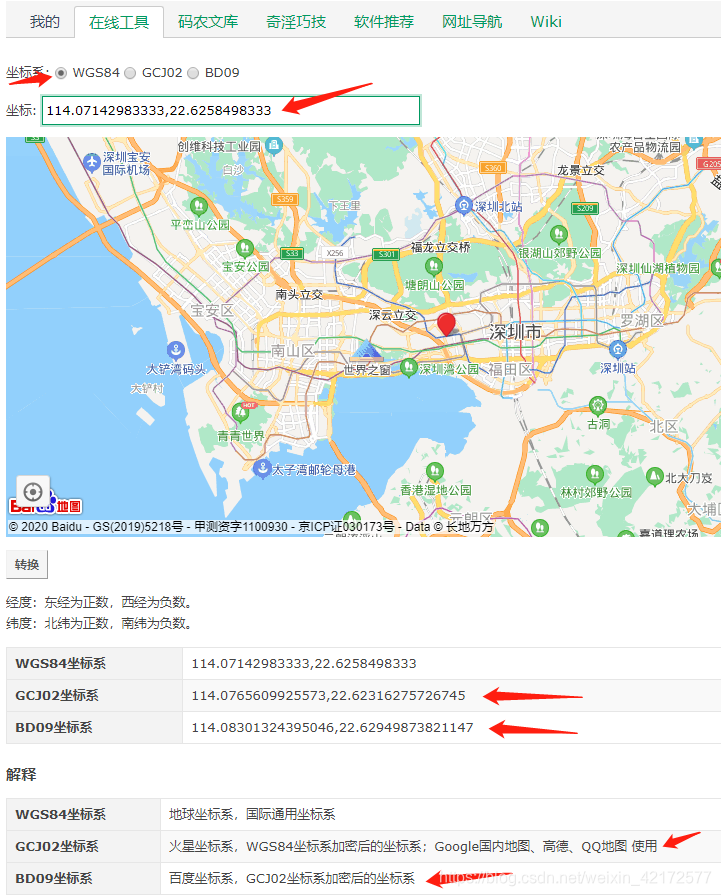Click the S301 road shield
The width and height of the screenshot is (721, 896).
[x=386, y=254]
